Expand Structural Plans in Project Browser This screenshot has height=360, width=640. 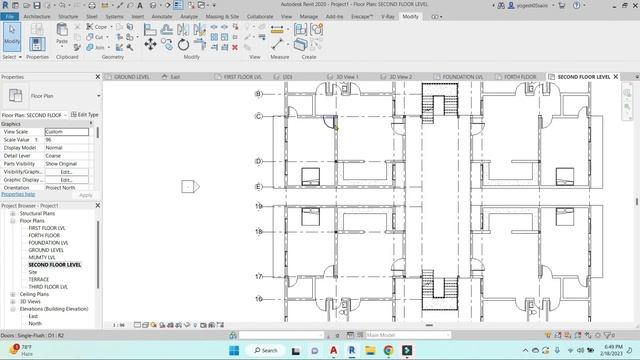click(x=13, y=213)
